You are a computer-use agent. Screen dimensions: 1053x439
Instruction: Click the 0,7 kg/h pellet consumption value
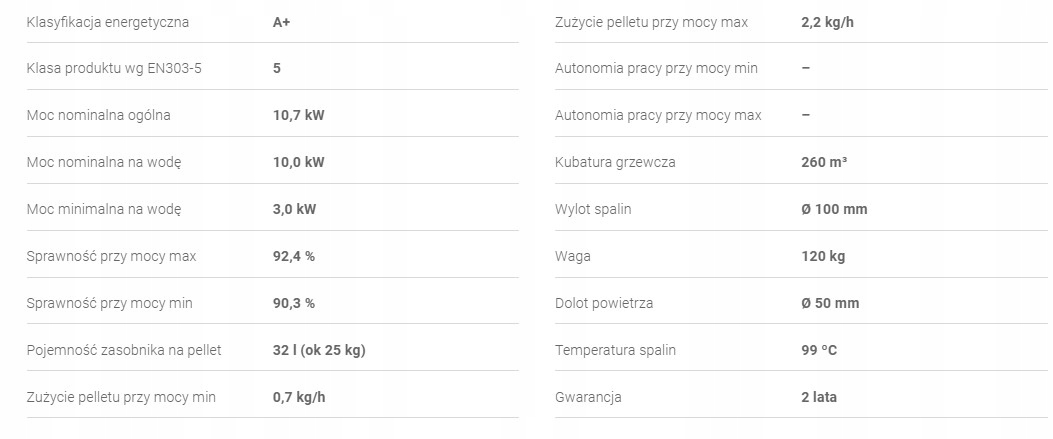tap(299, 398)
